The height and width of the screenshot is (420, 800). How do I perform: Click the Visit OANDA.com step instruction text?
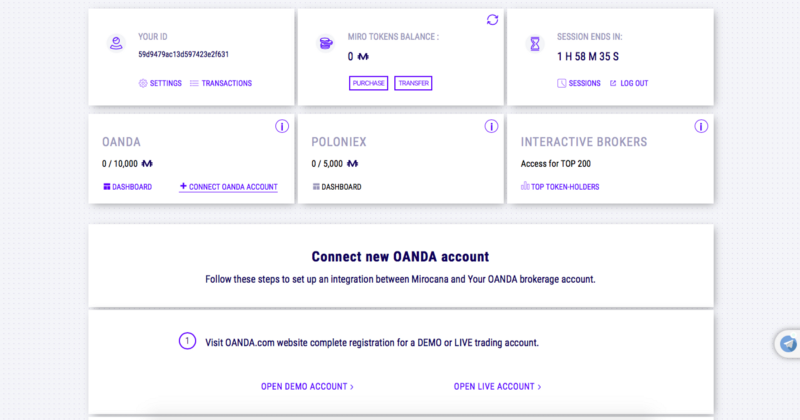point(372,342)
